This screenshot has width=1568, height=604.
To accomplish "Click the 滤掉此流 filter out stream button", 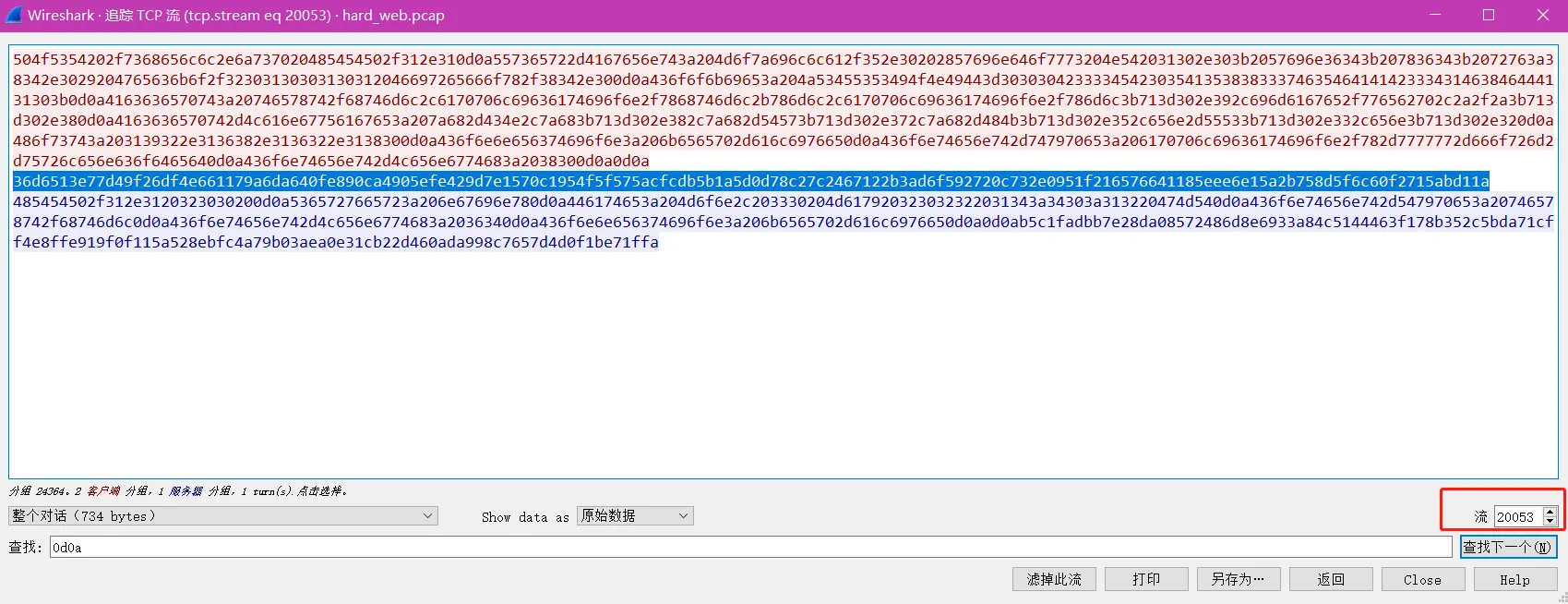I will pyautogui.click(x=1054, y=579).
